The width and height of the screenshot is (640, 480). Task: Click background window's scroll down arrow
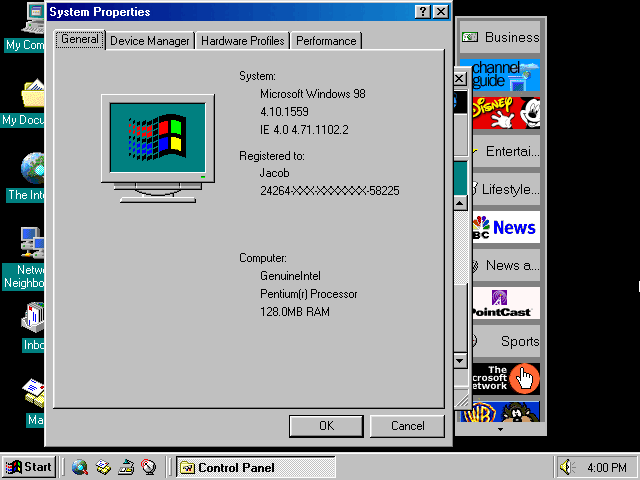click(460, 361)
